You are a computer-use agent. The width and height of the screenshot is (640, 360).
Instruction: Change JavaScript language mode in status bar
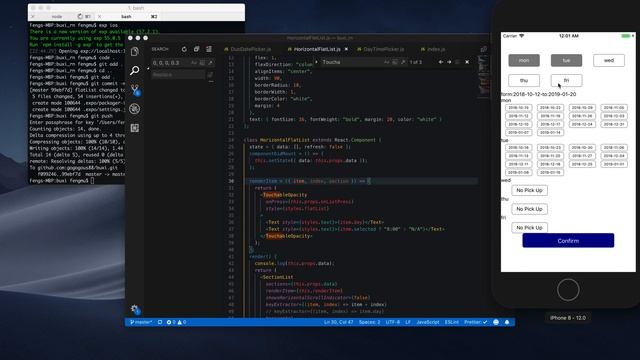click(x=427, y=322)
